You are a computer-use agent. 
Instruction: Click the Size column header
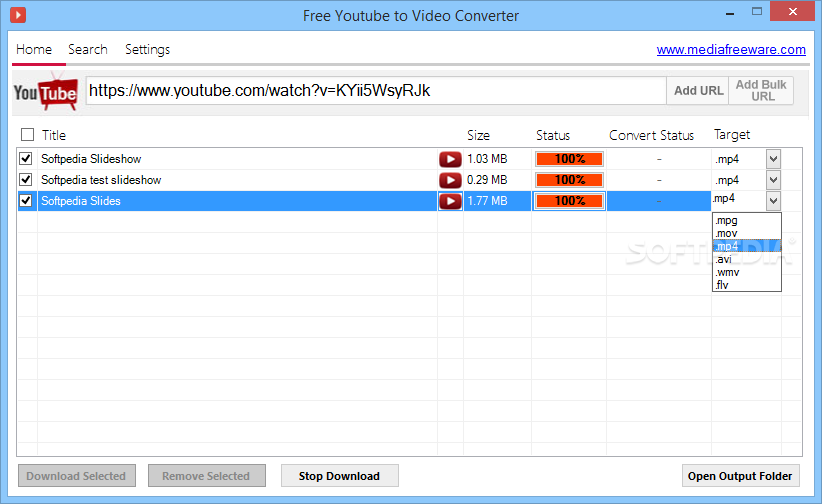pos(478,135)
